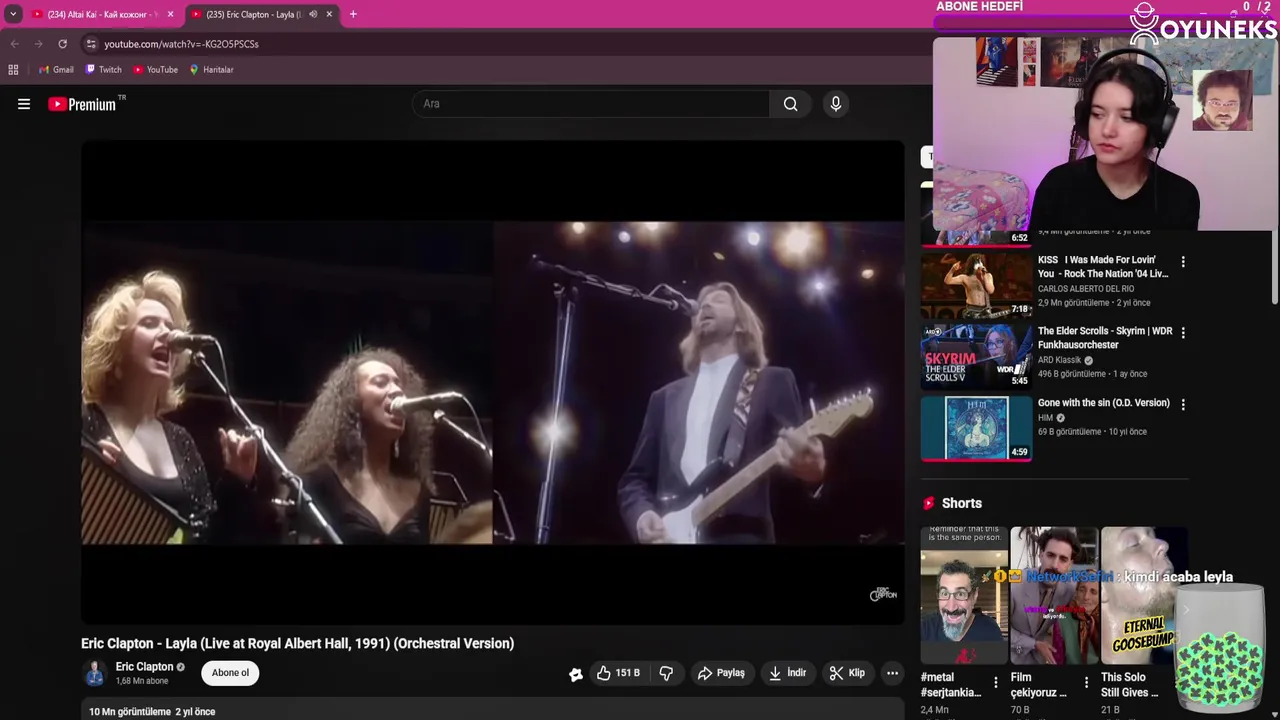This screenshot has height=720, width=1280.
Task: Click the video player to pause
Action: pyautogui.click(x=493, y=382)
